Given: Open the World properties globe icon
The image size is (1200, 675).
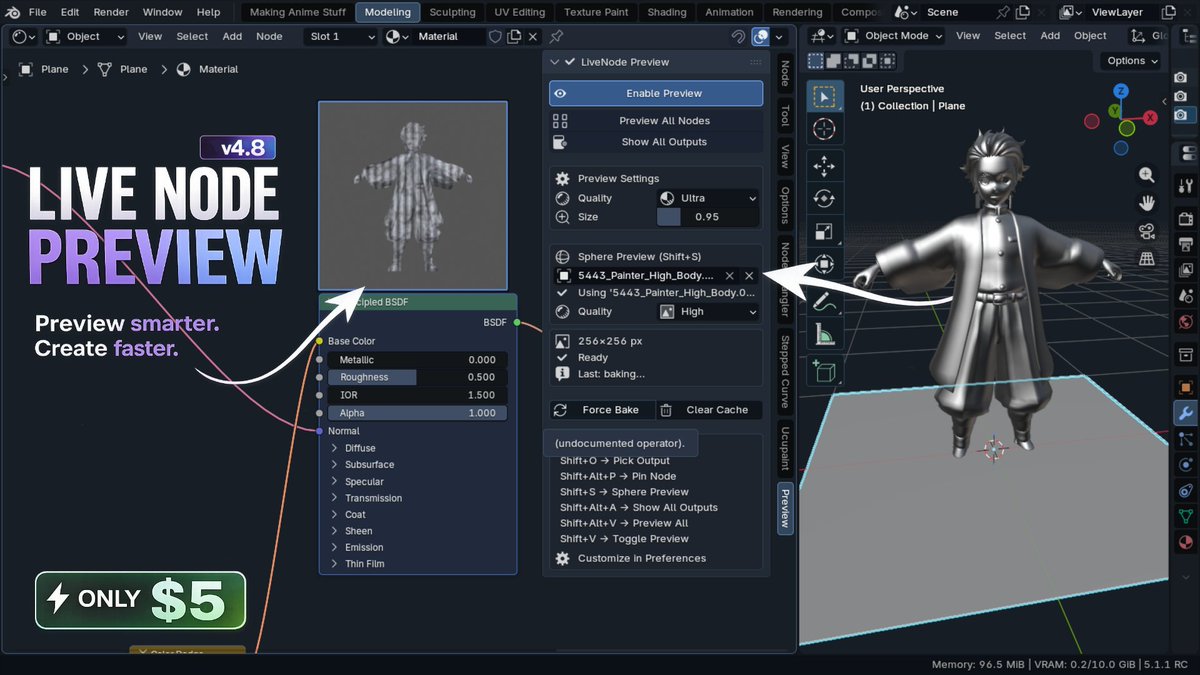Looking at the screenshot, I should click(x=1186, y=322).
